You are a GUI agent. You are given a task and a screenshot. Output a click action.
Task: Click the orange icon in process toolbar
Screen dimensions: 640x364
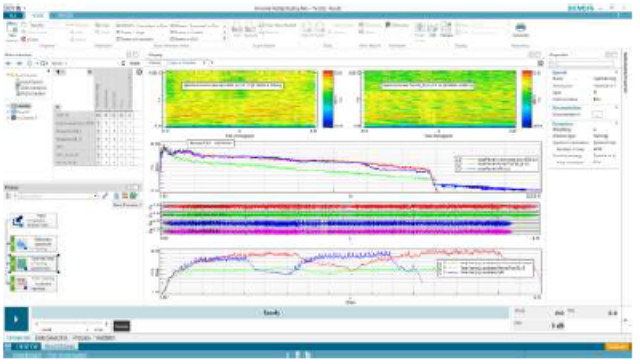pyautogui.click(x=125, y=196)
